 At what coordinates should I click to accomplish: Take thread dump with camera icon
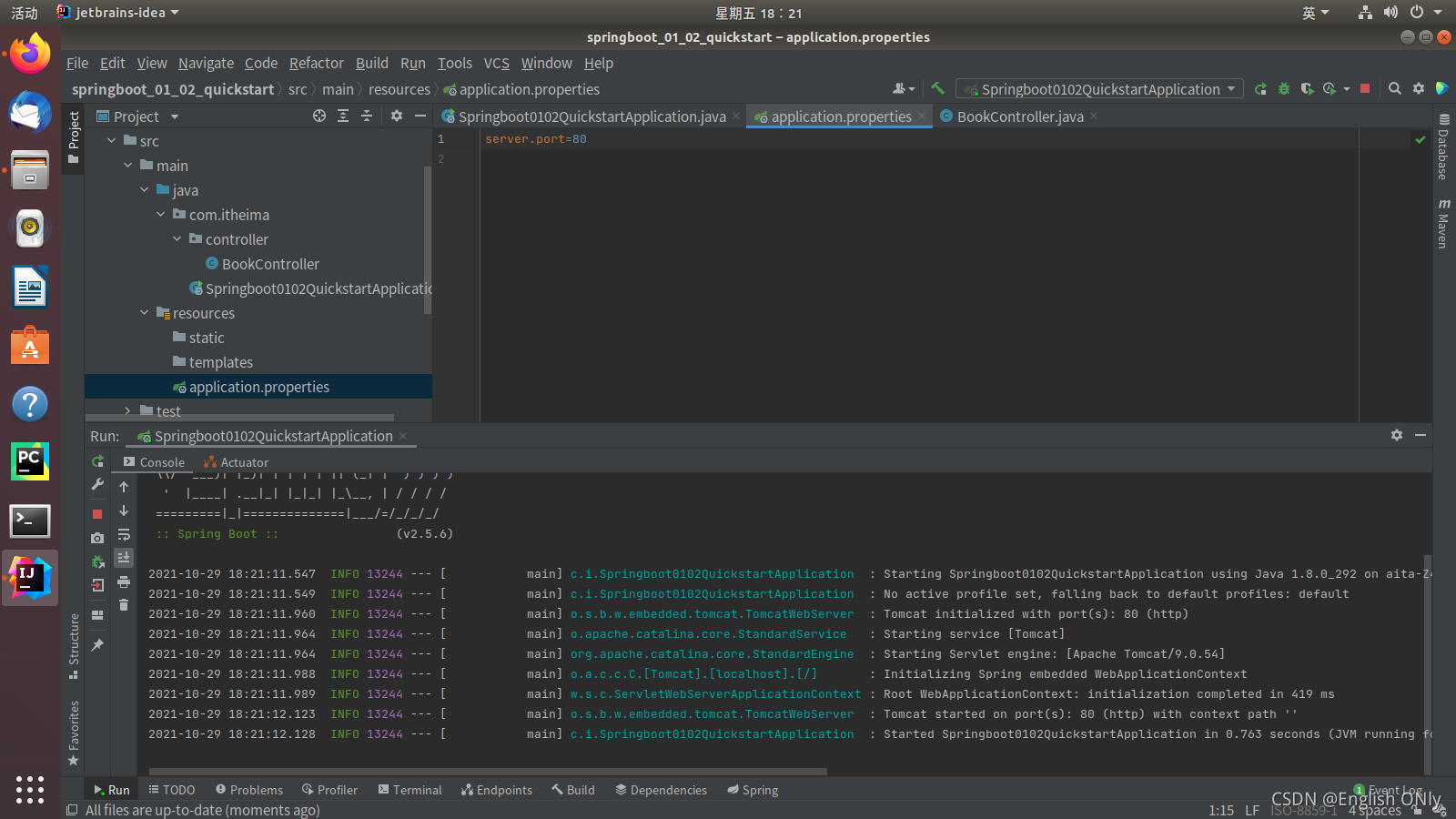coord(97,538)
